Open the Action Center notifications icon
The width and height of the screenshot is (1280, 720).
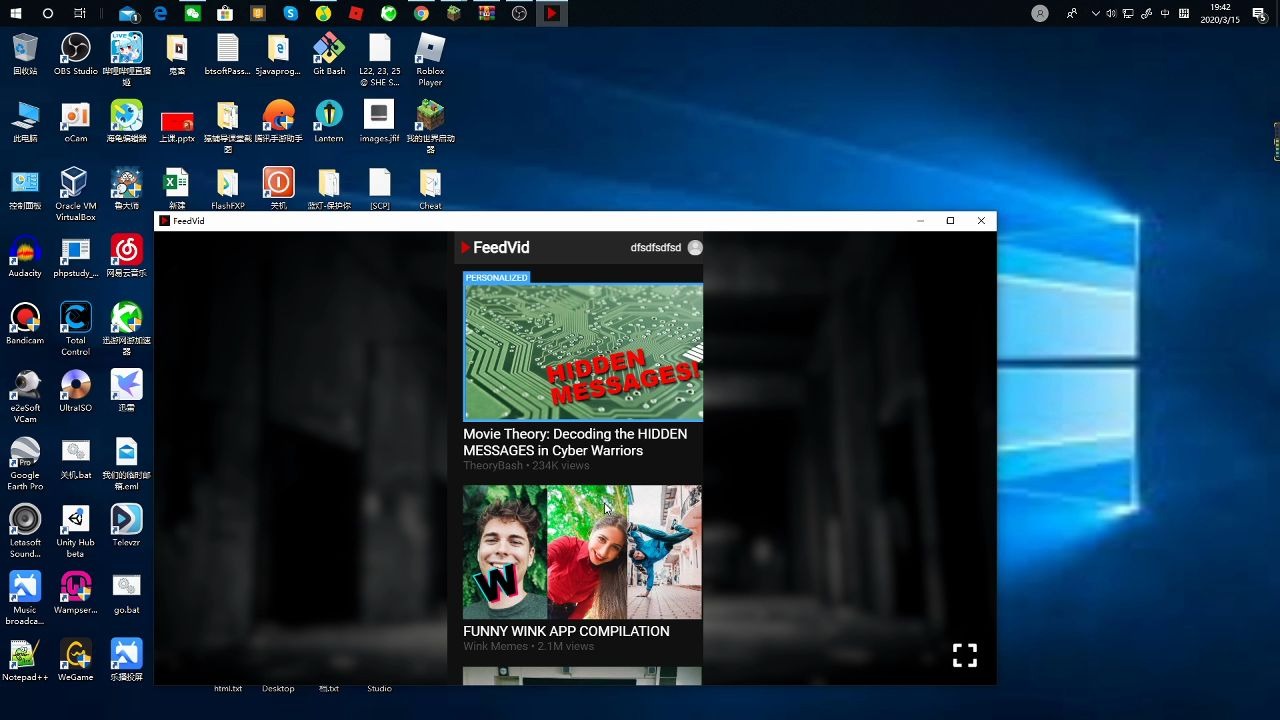(1259, 14)
